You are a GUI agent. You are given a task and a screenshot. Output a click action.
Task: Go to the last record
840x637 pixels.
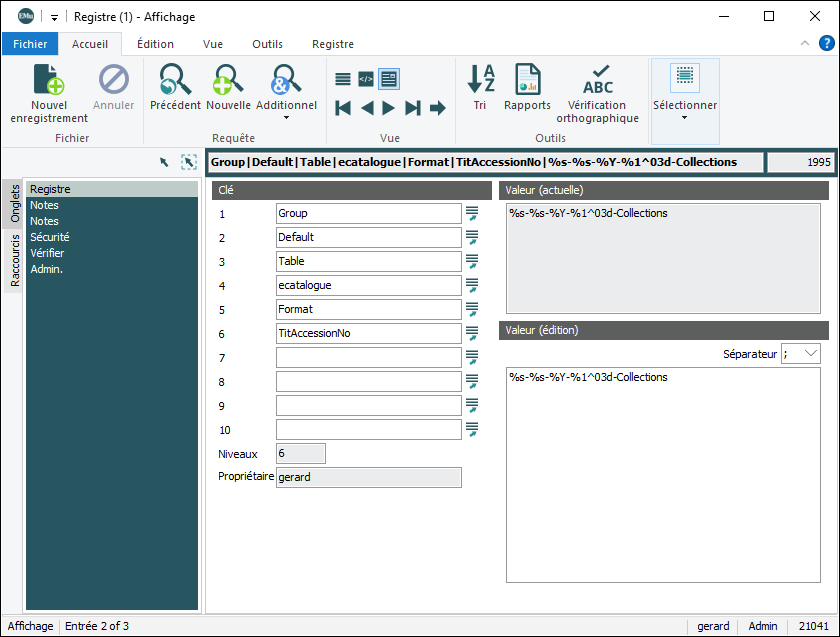413,108
